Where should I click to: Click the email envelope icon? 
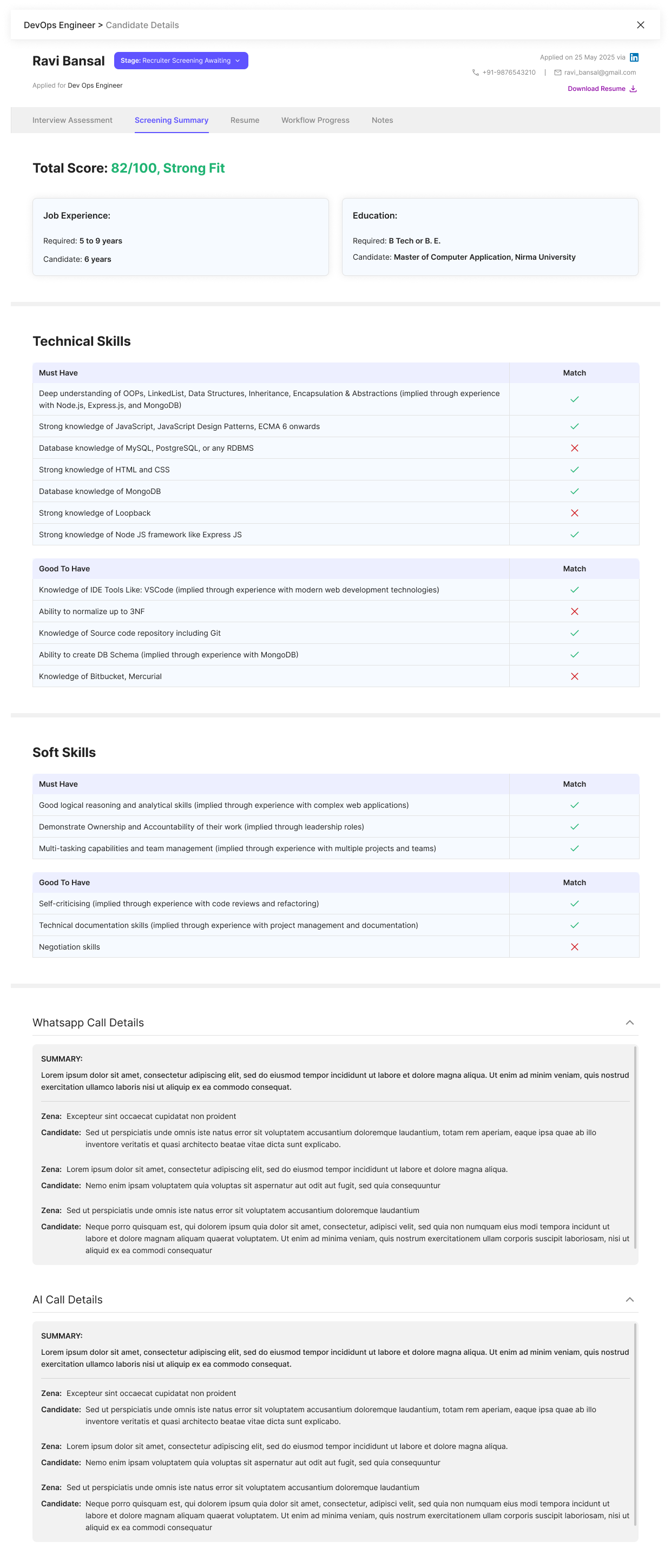tap(557, 72)
